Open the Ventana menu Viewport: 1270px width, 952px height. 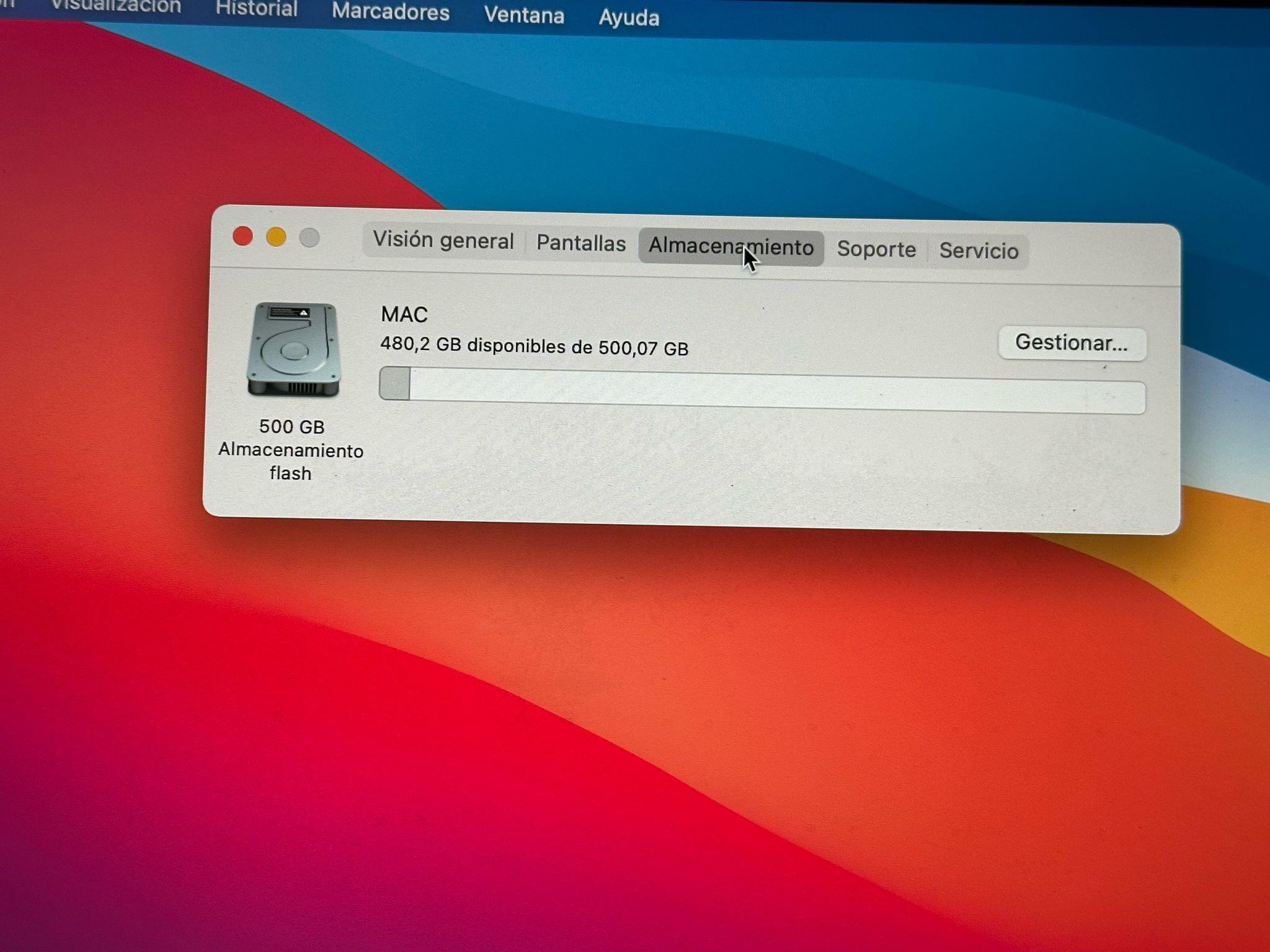524,15
